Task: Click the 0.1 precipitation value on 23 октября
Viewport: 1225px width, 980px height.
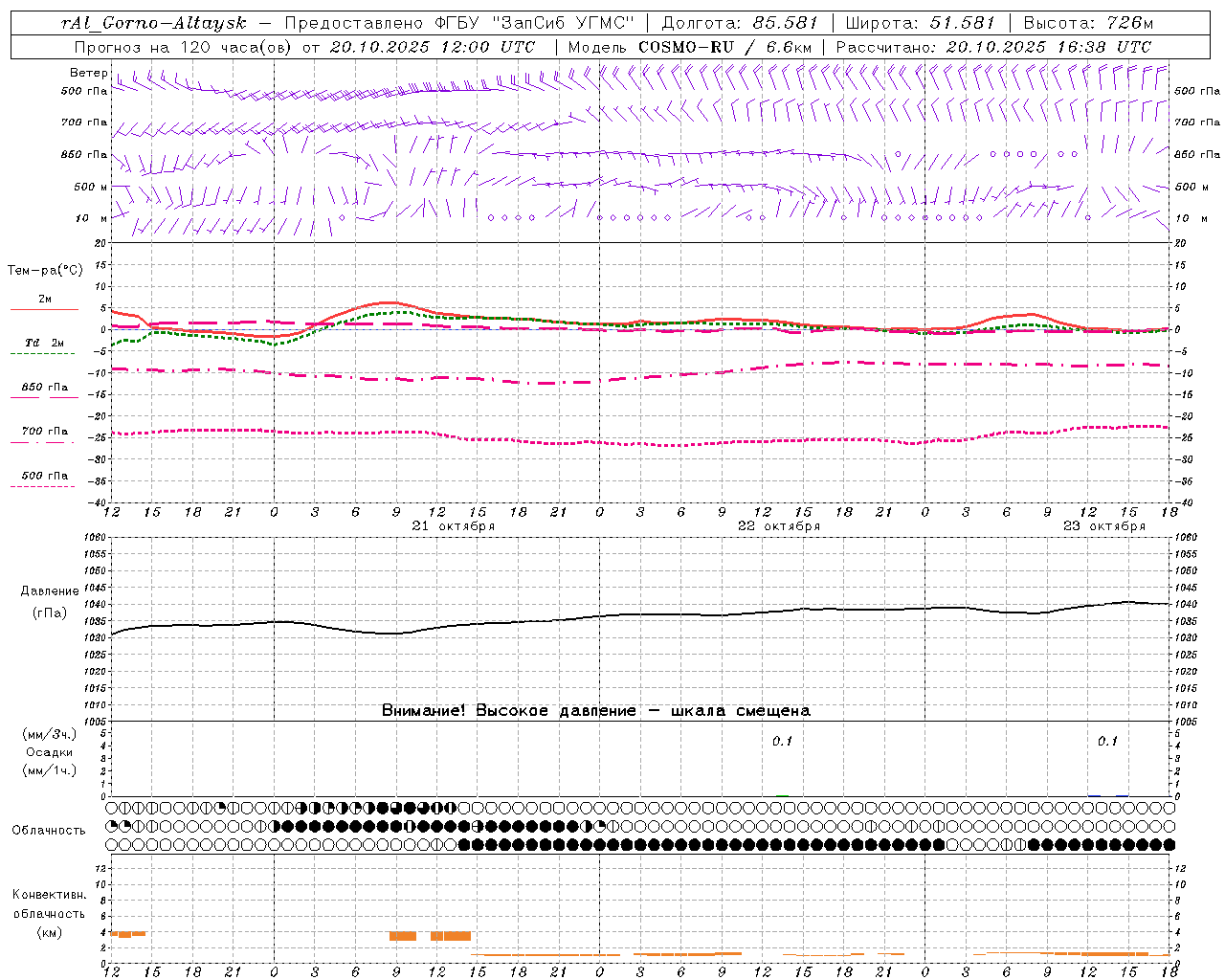Action: (1107, 742)
